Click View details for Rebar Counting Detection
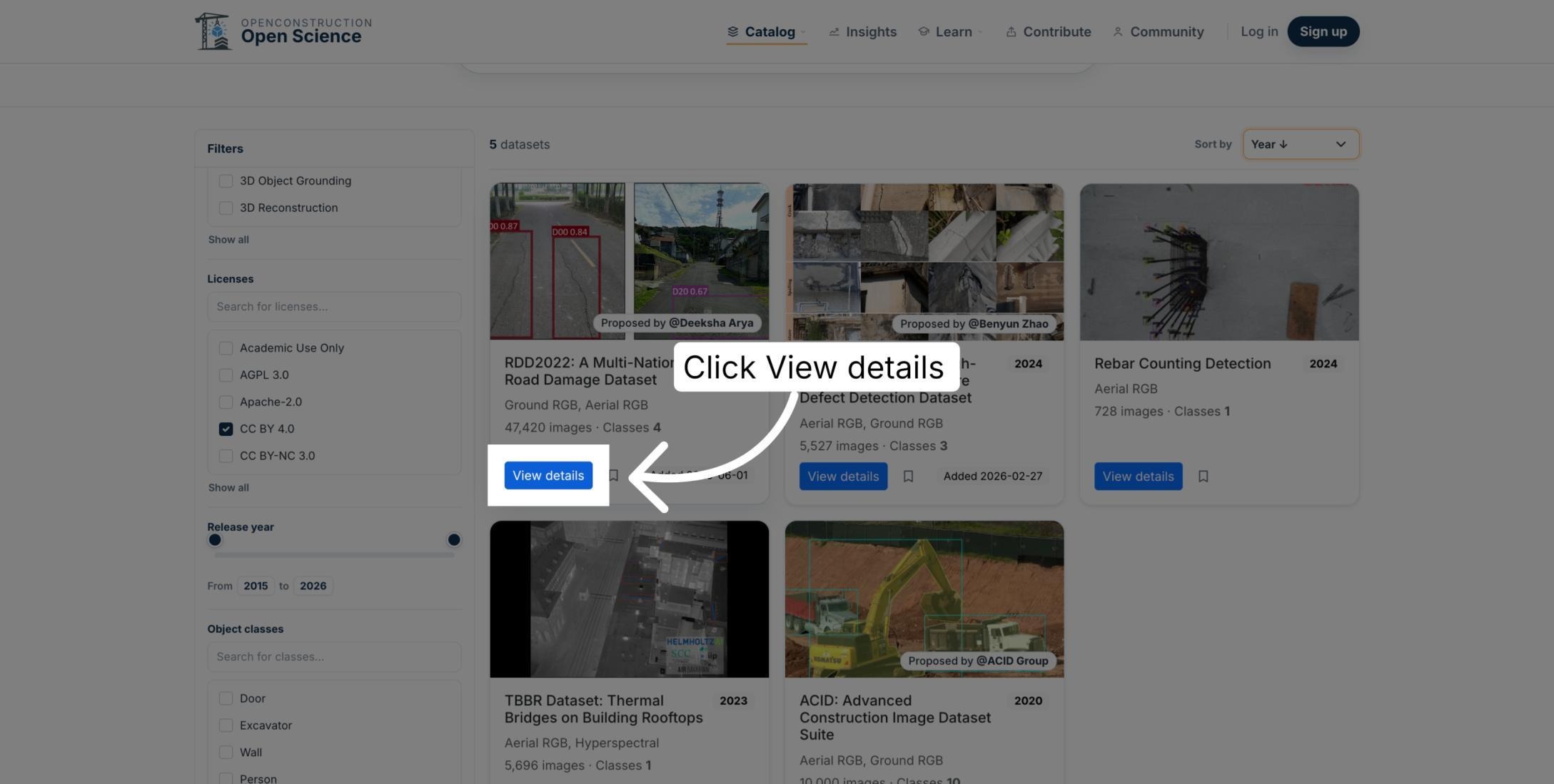Screen dimensions: 1554x784 tap(1138, 477)
